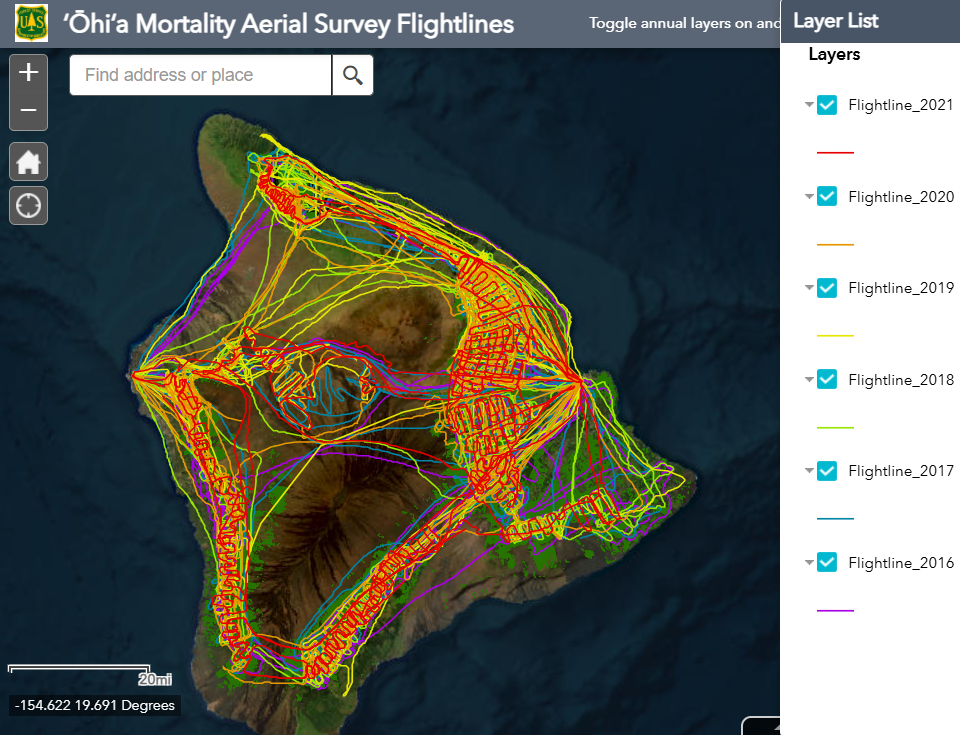The height and width of the screenshot is (735, 960).
Task: Disable the Flightline_2018 layer checkbox
Action: (827, 379)
